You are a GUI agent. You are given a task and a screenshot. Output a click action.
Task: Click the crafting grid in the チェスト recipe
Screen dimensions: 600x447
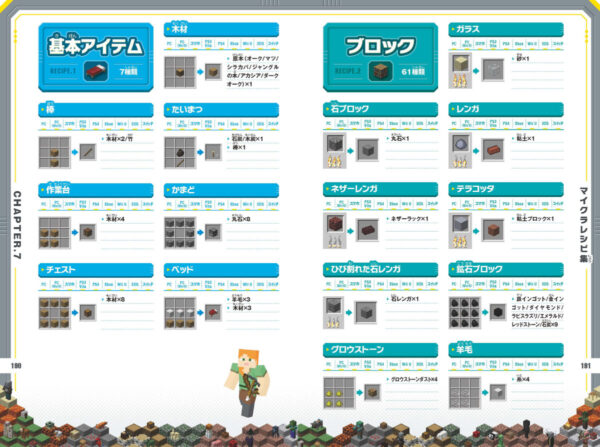click(54, 313)
